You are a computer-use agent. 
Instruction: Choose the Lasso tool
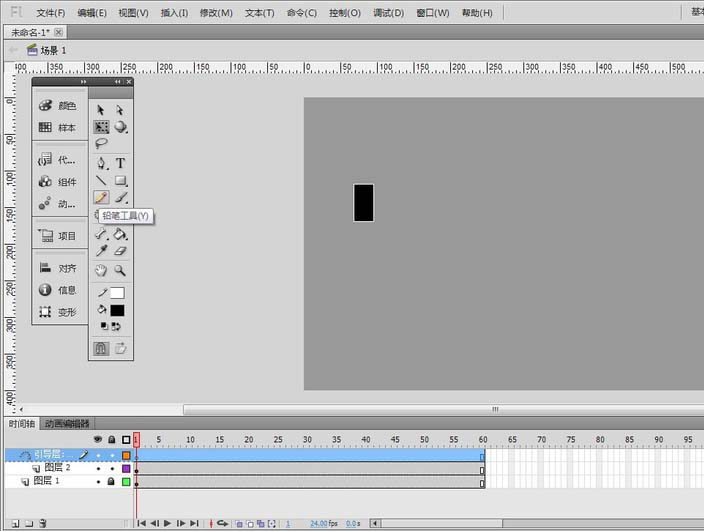101,144
